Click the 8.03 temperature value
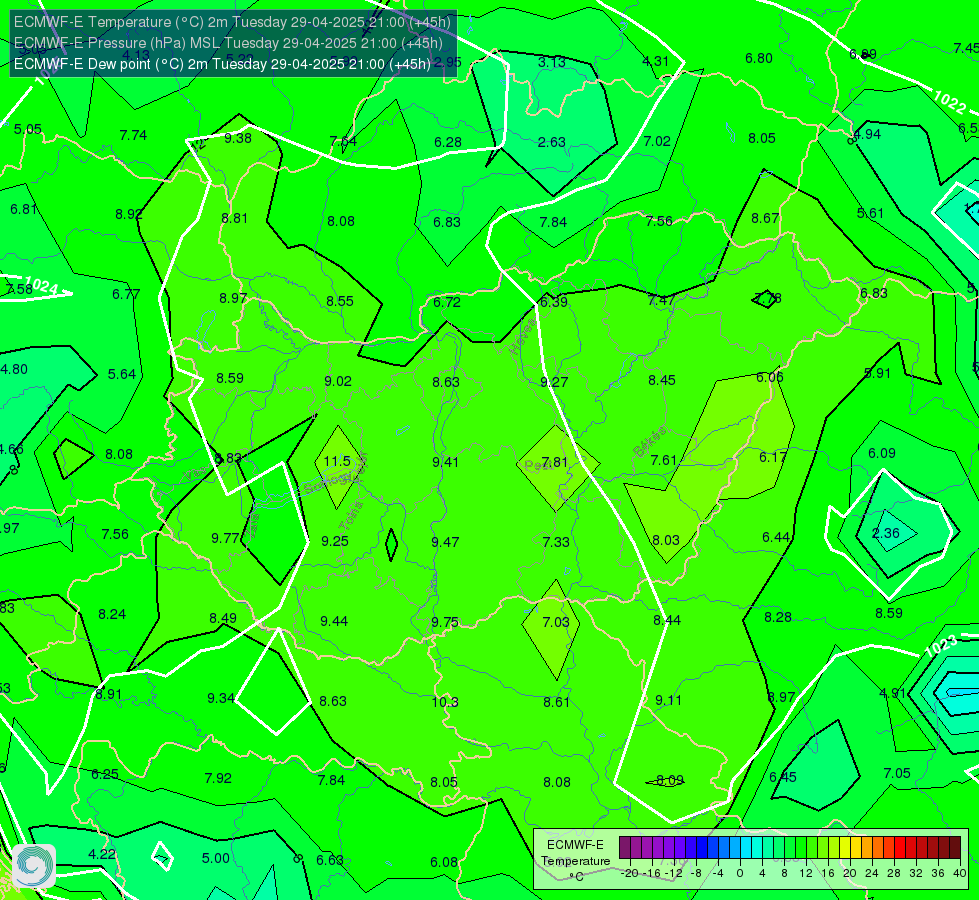Viewport: 979px width, 900px height. click(666, 540)
